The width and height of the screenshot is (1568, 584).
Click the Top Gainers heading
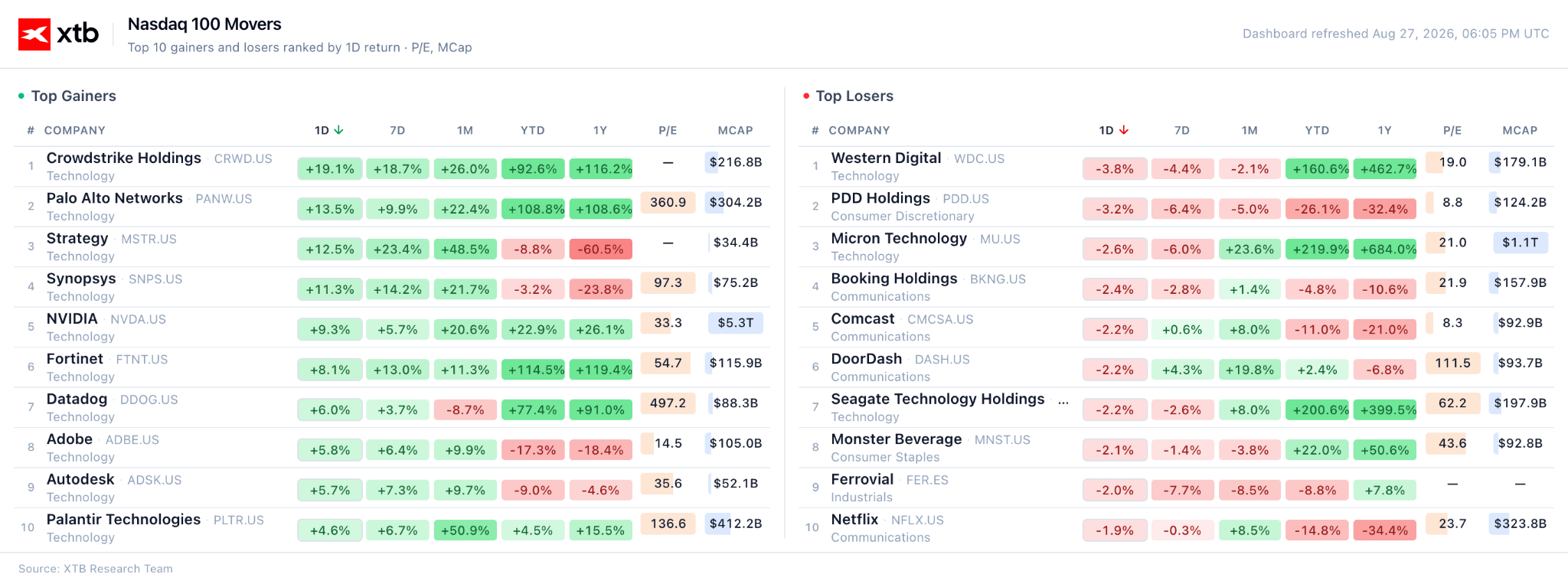(73, 96)
